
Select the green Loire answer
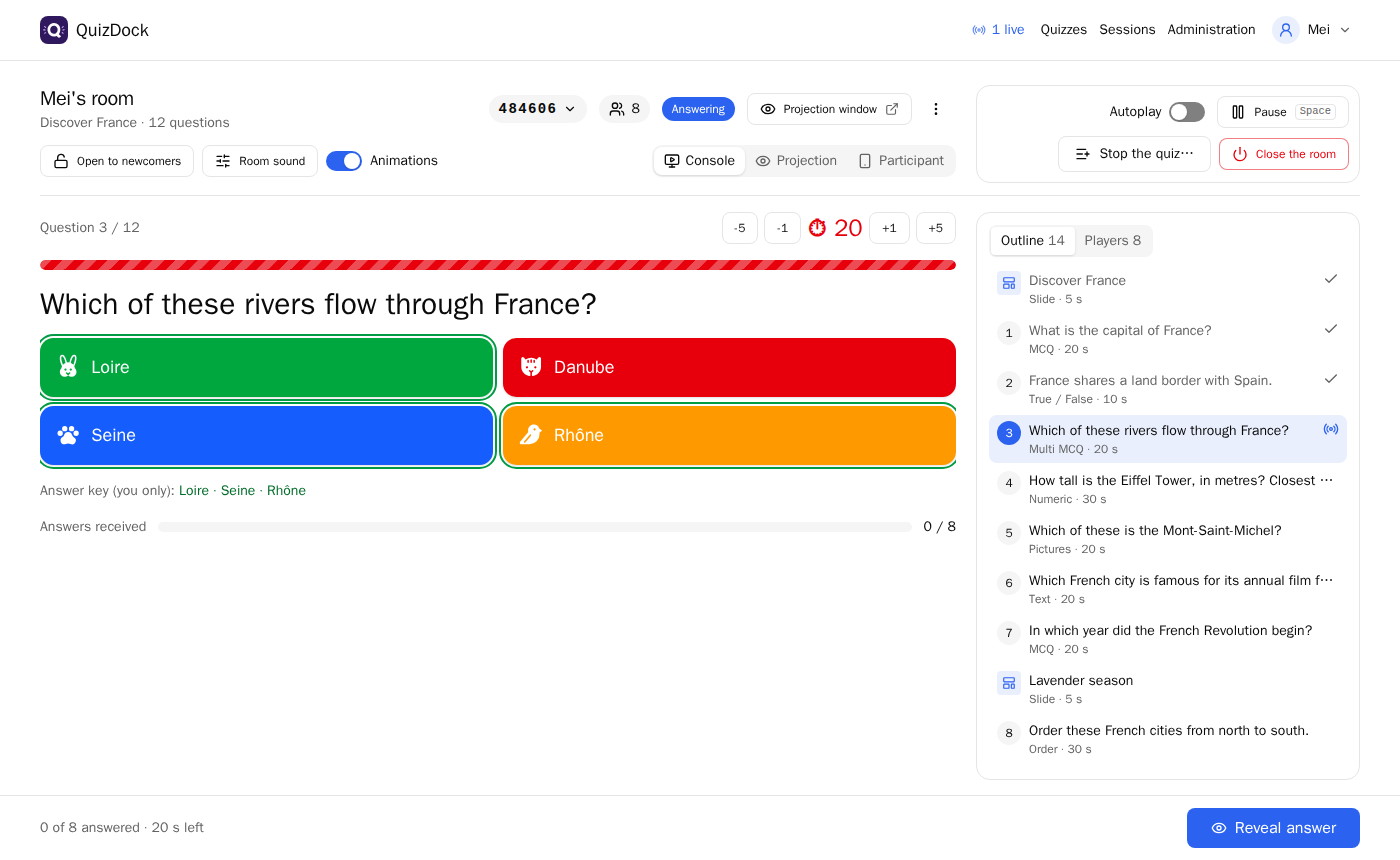tap(267, 367)
